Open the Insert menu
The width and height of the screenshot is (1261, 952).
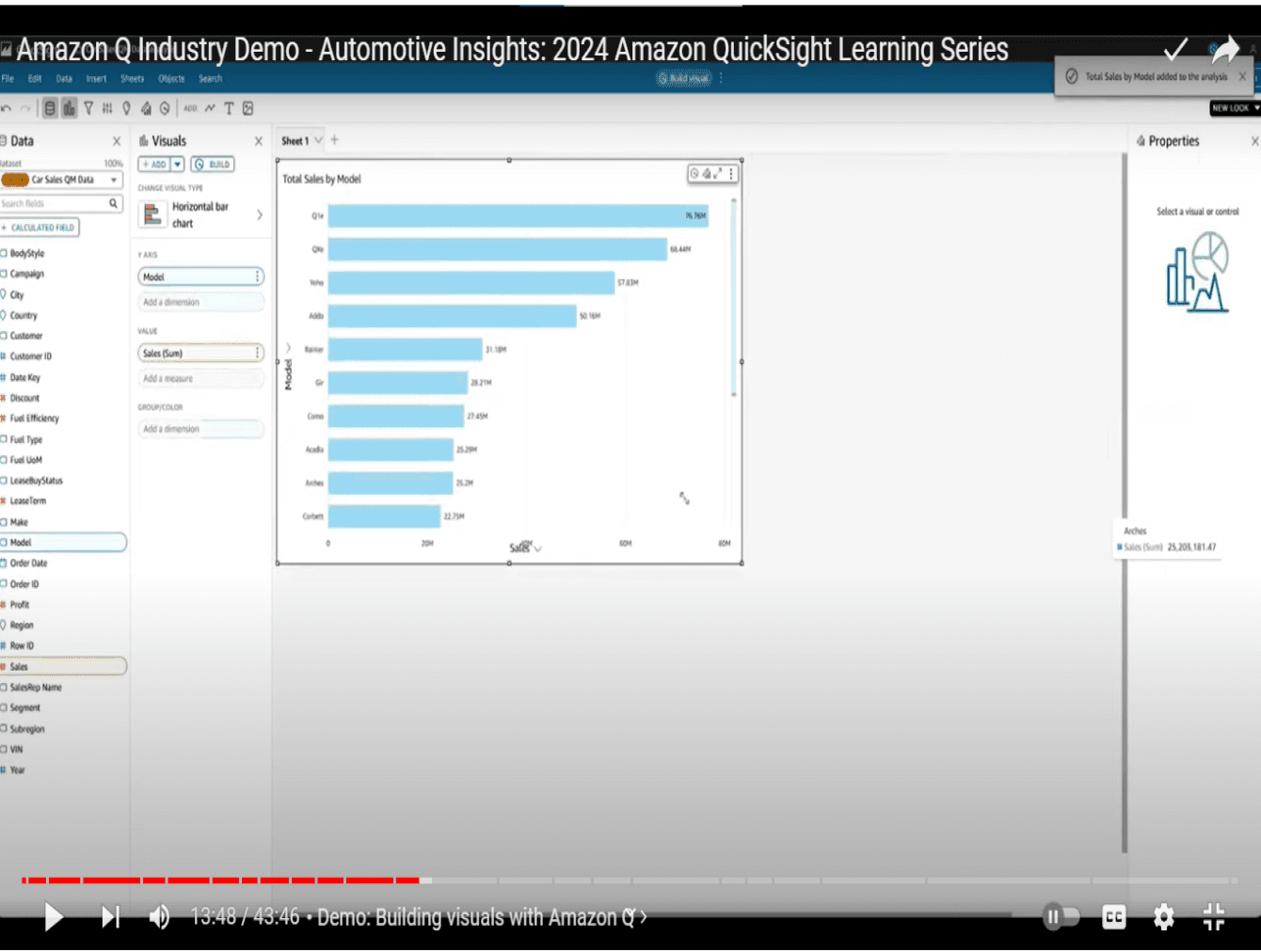pos(96,79)
